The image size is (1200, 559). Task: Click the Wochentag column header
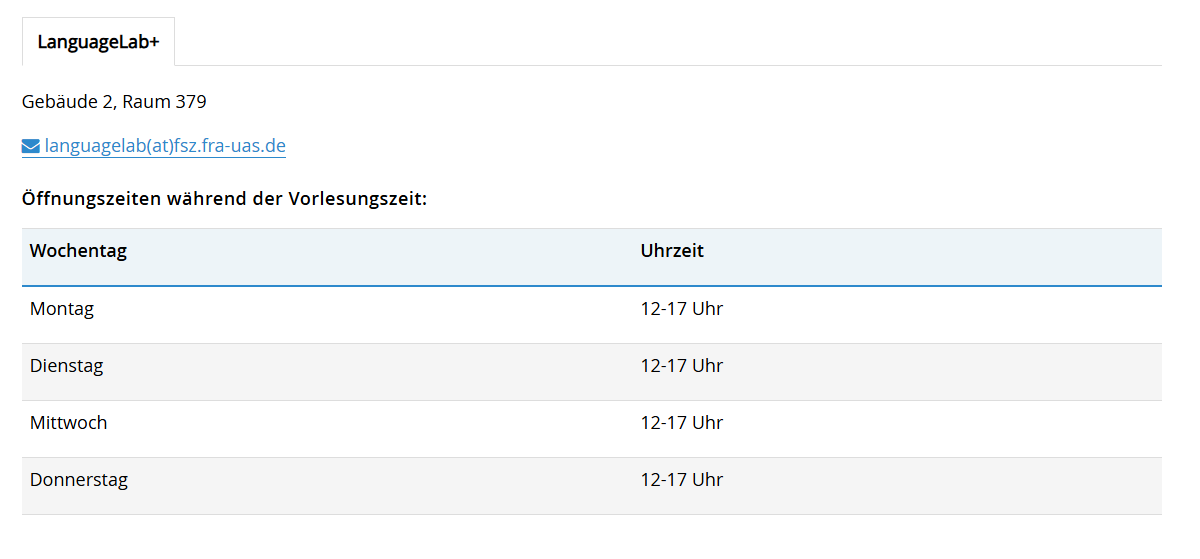(78, 251)
